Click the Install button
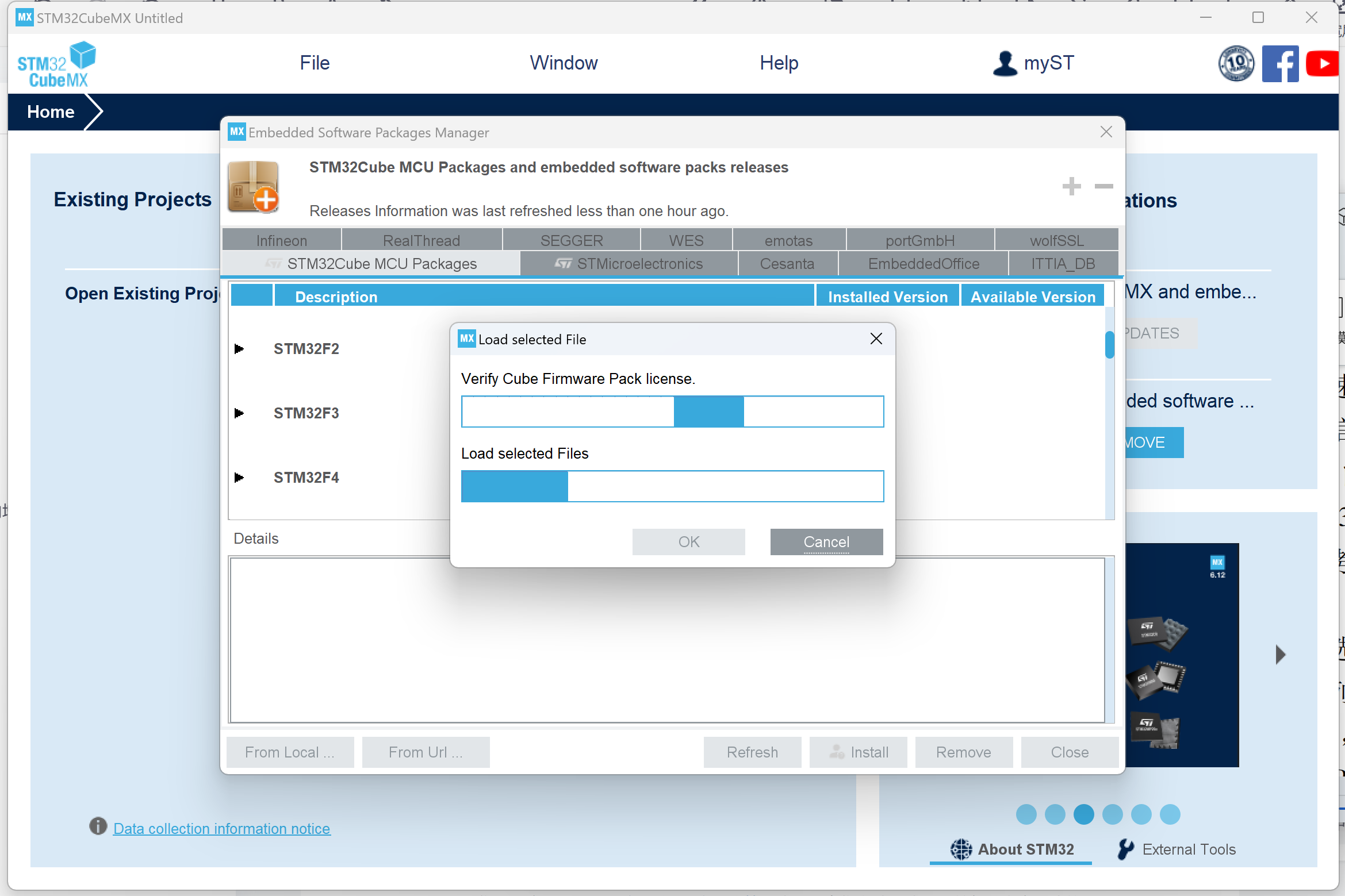 [x=858, y=752]
